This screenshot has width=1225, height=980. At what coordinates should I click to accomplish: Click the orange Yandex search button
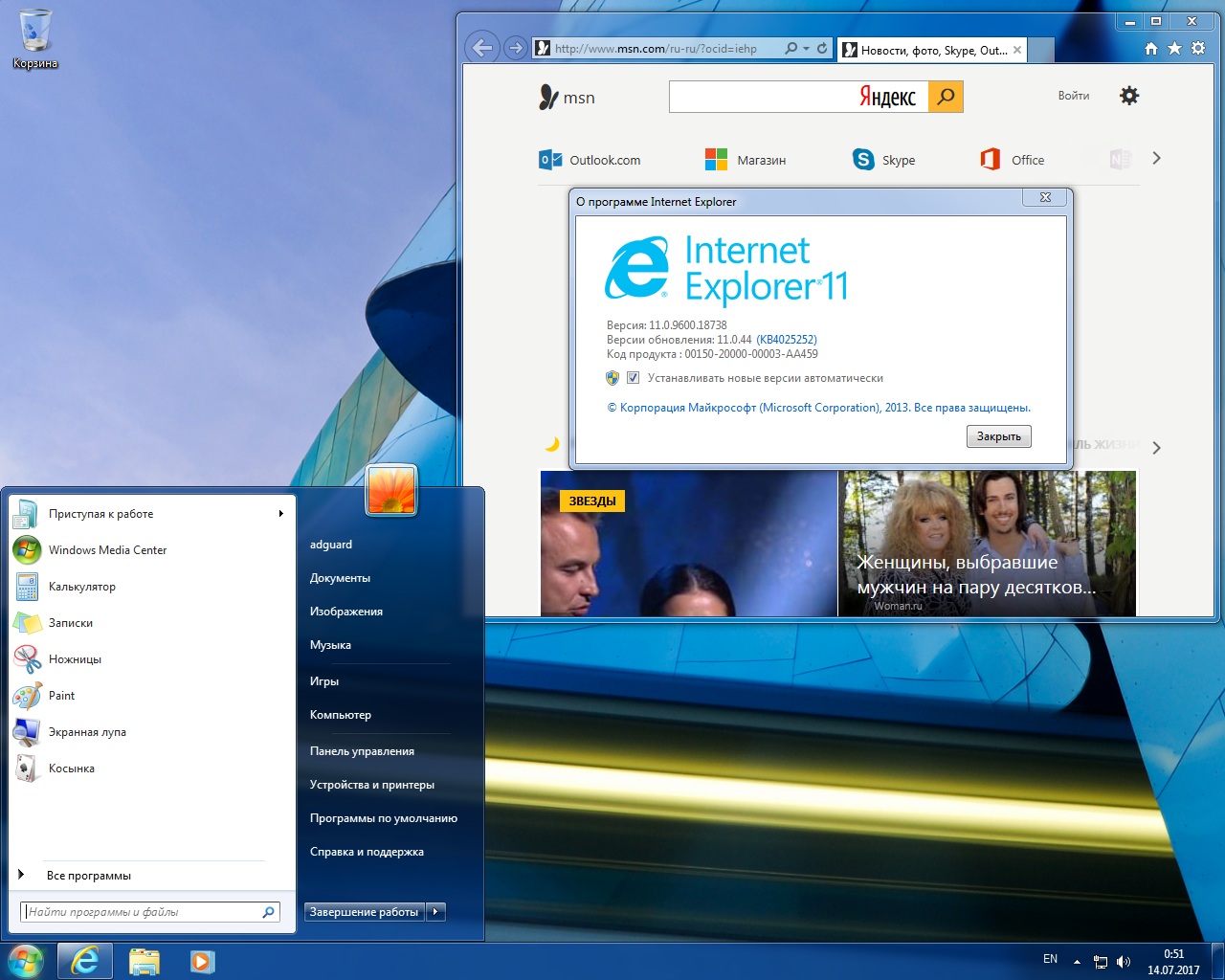coord(946,97)
